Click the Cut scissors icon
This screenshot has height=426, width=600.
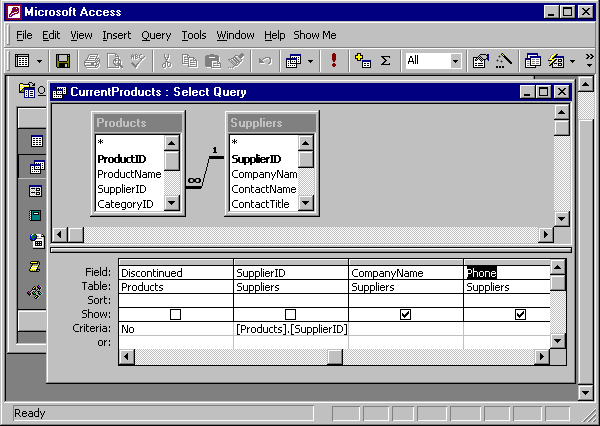[166, 61]
